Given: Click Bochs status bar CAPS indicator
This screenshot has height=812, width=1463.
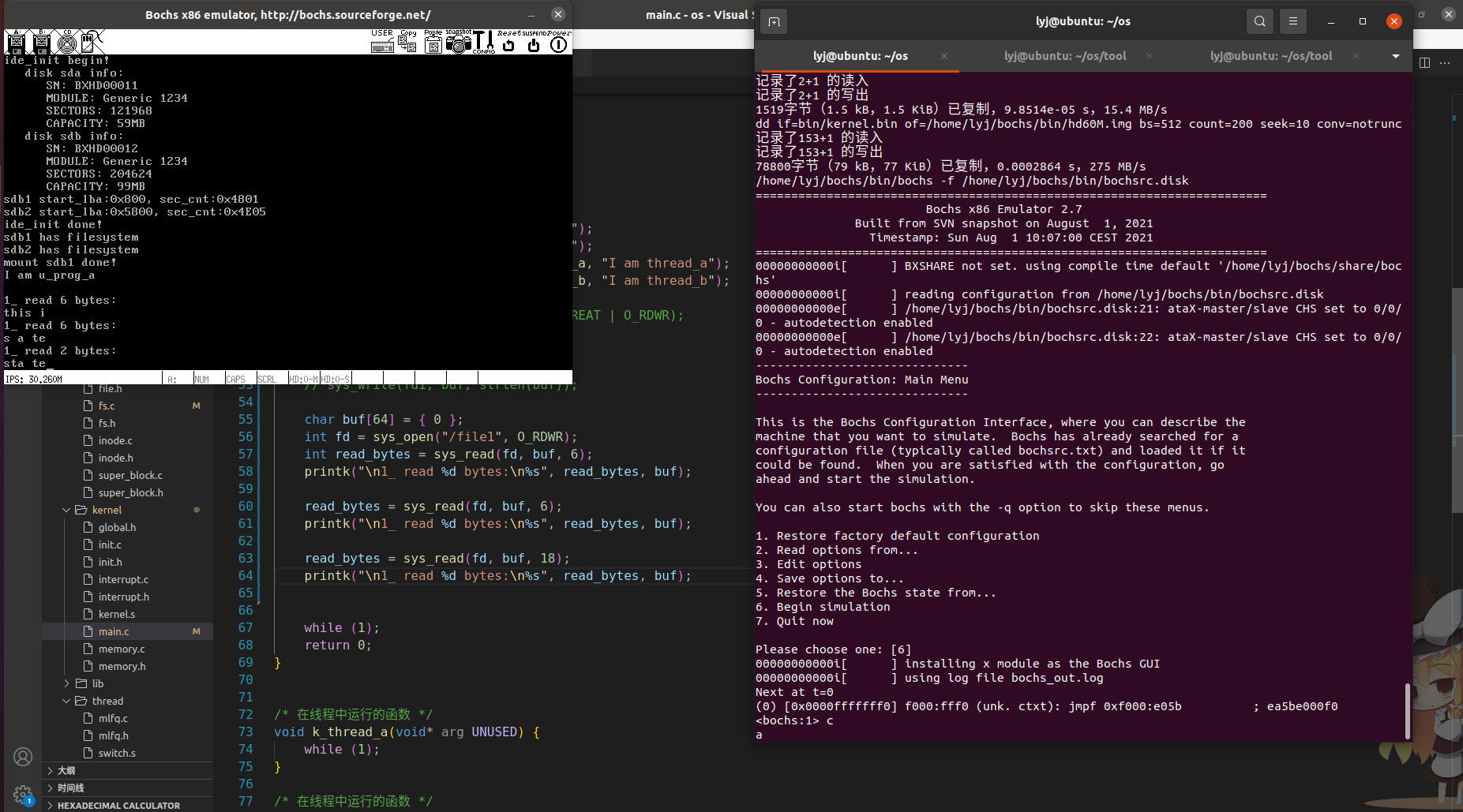Looking at the screenshot, I should point(235,379).
